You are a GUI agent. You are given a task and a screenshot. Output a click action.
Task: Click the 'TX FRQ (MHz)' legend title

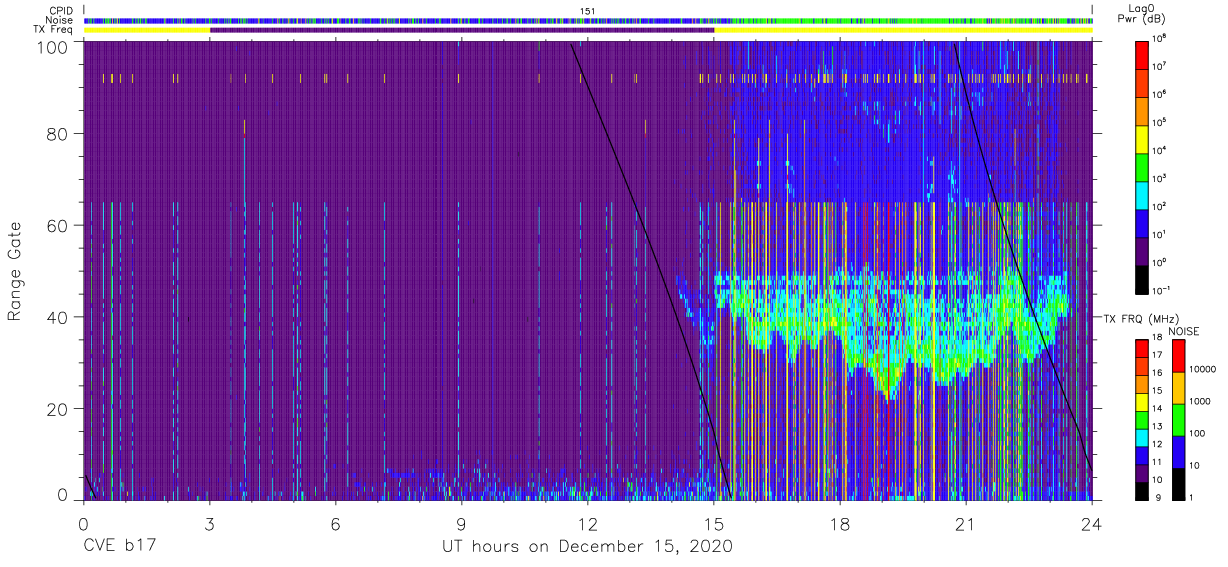(x=1140, y=318)
